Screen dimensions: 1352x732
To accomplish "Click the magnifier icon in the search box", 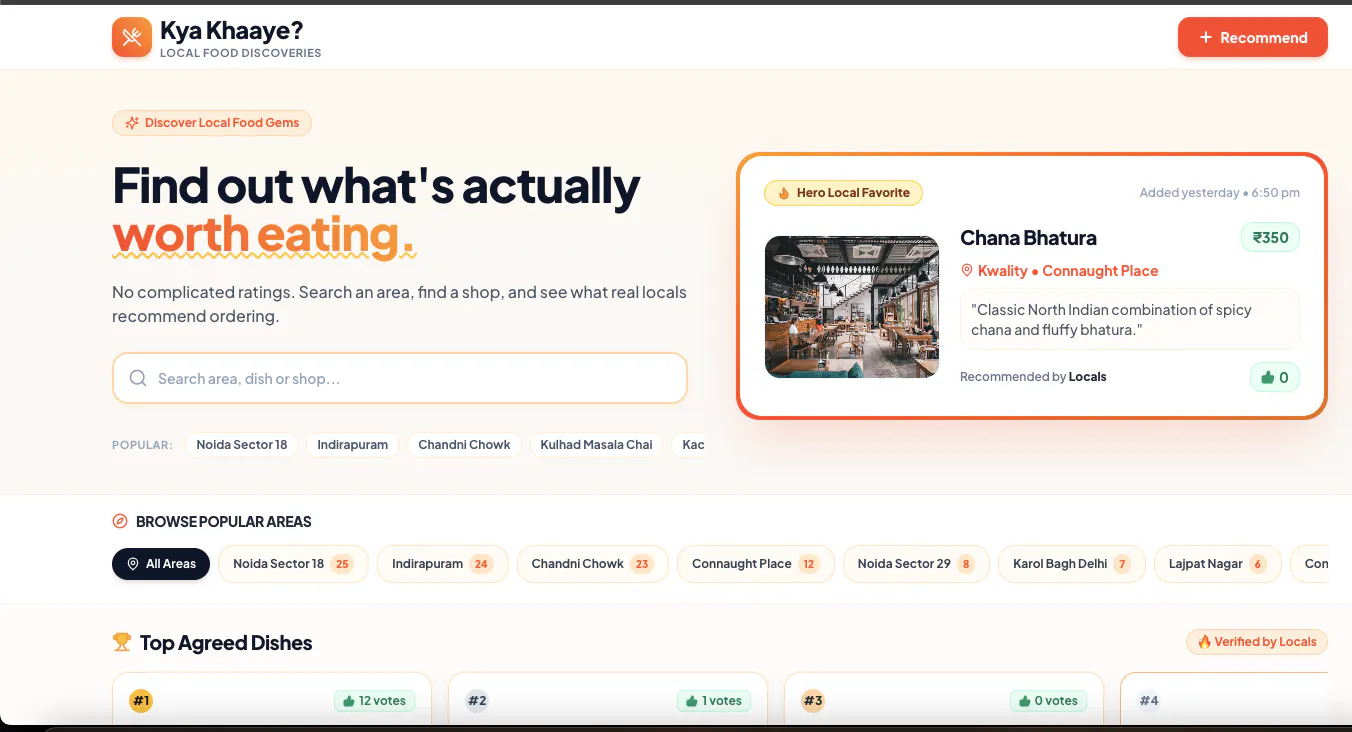I will pos(138,378).
